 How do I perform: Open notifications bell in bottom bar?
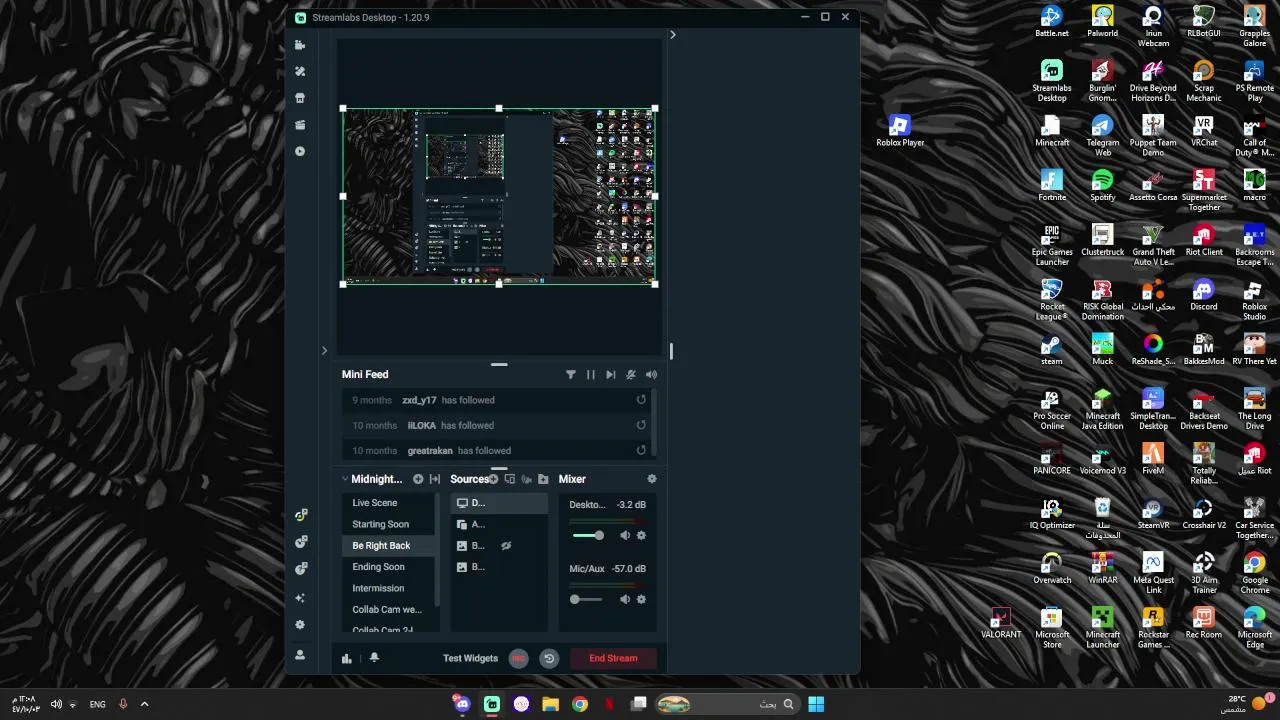click(x=374, y=658)
